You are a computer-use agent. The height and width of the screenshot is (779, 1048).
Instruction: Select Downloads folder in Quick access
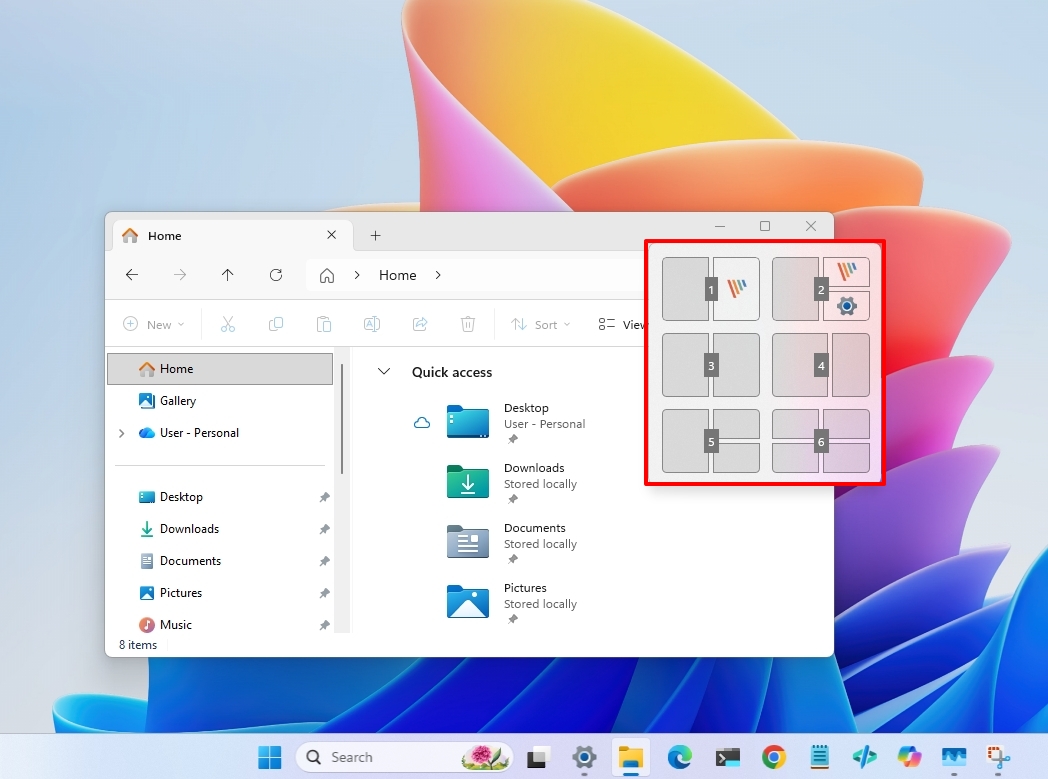[511, 482]
